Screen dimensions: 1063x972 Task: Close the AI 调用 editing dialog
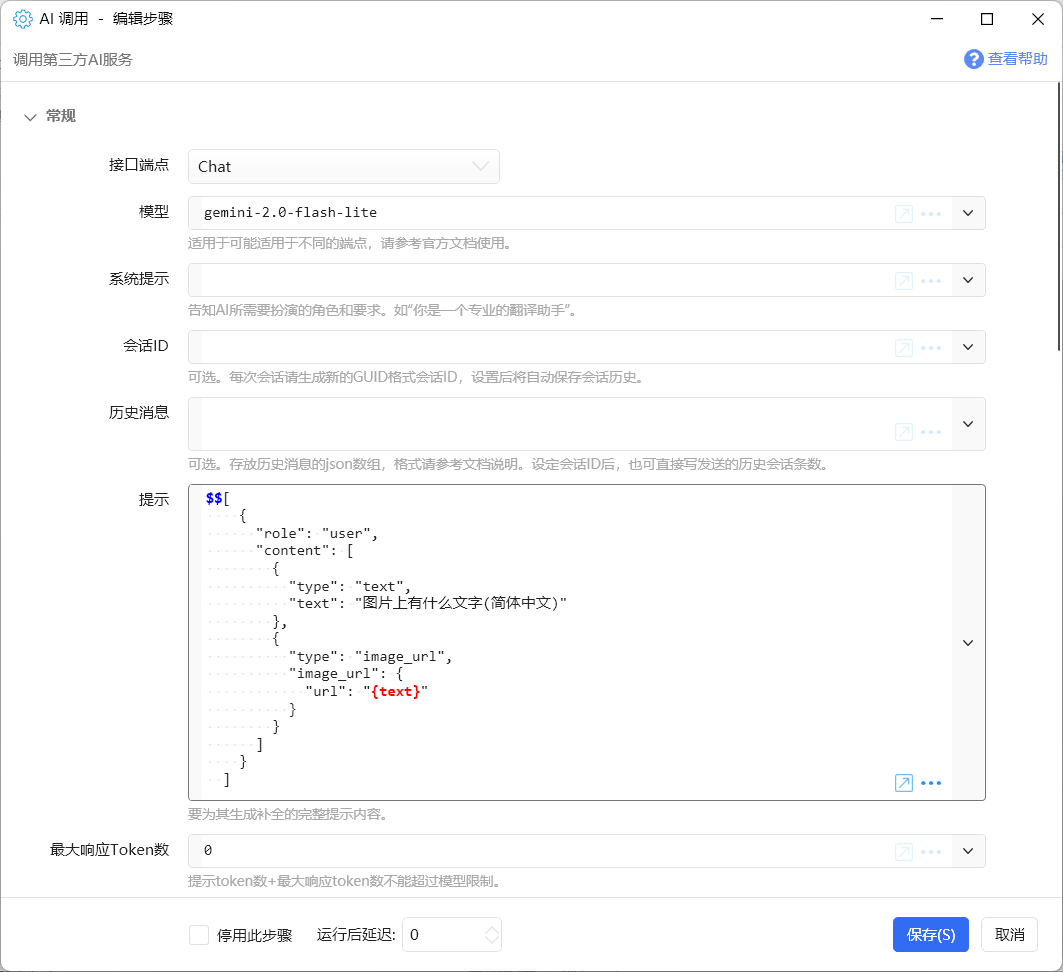(1038, 19)
